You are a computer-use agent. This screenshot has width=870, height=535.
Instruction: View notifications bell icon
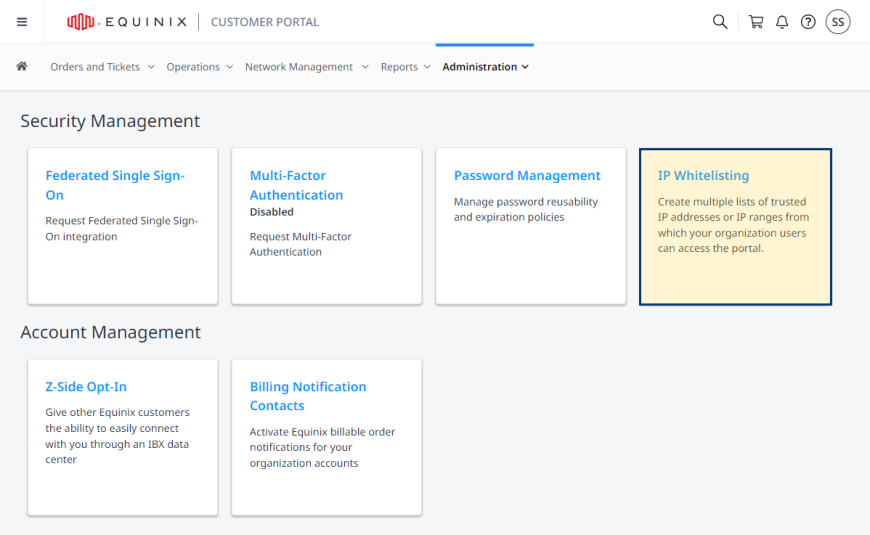pyautogui.click(x=782, y=22)
